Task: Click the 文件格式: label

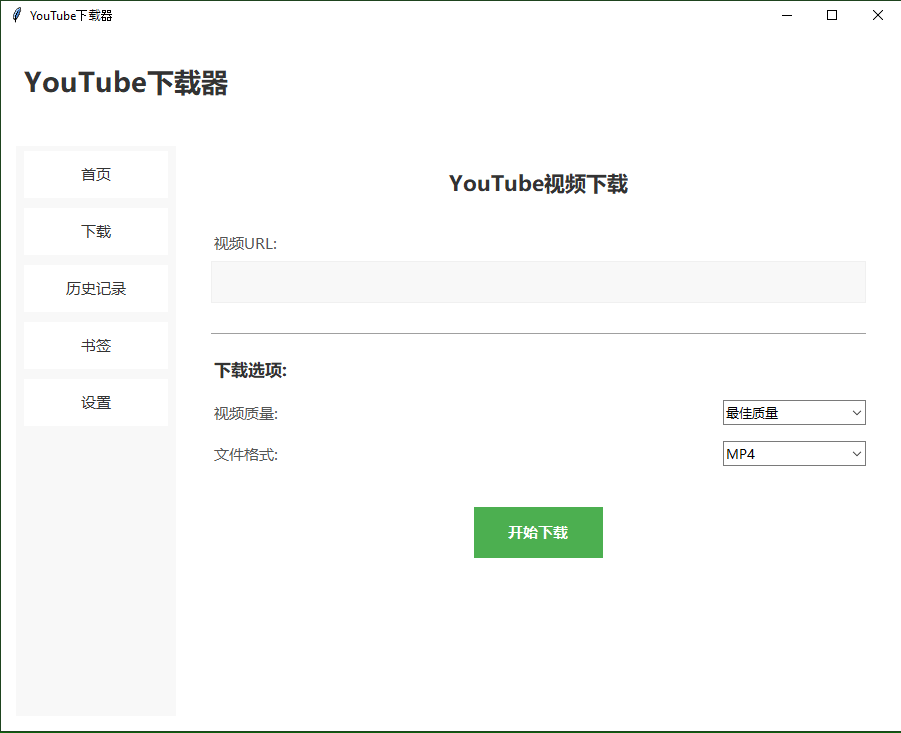Action: [x=246, y=455]
